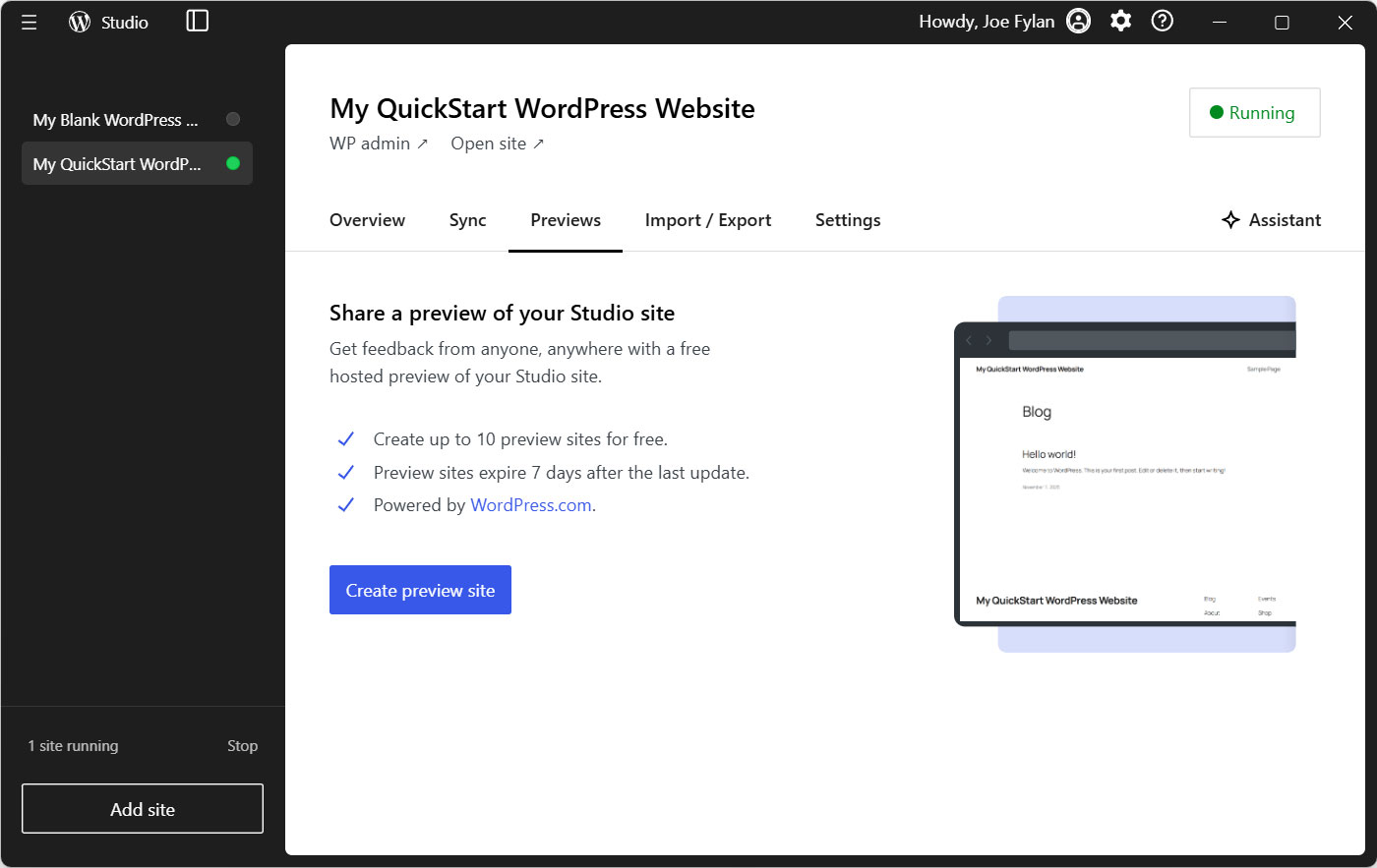Switch to the Sync tab
Screen dimensions: 1377x868
tap(467, 220)
